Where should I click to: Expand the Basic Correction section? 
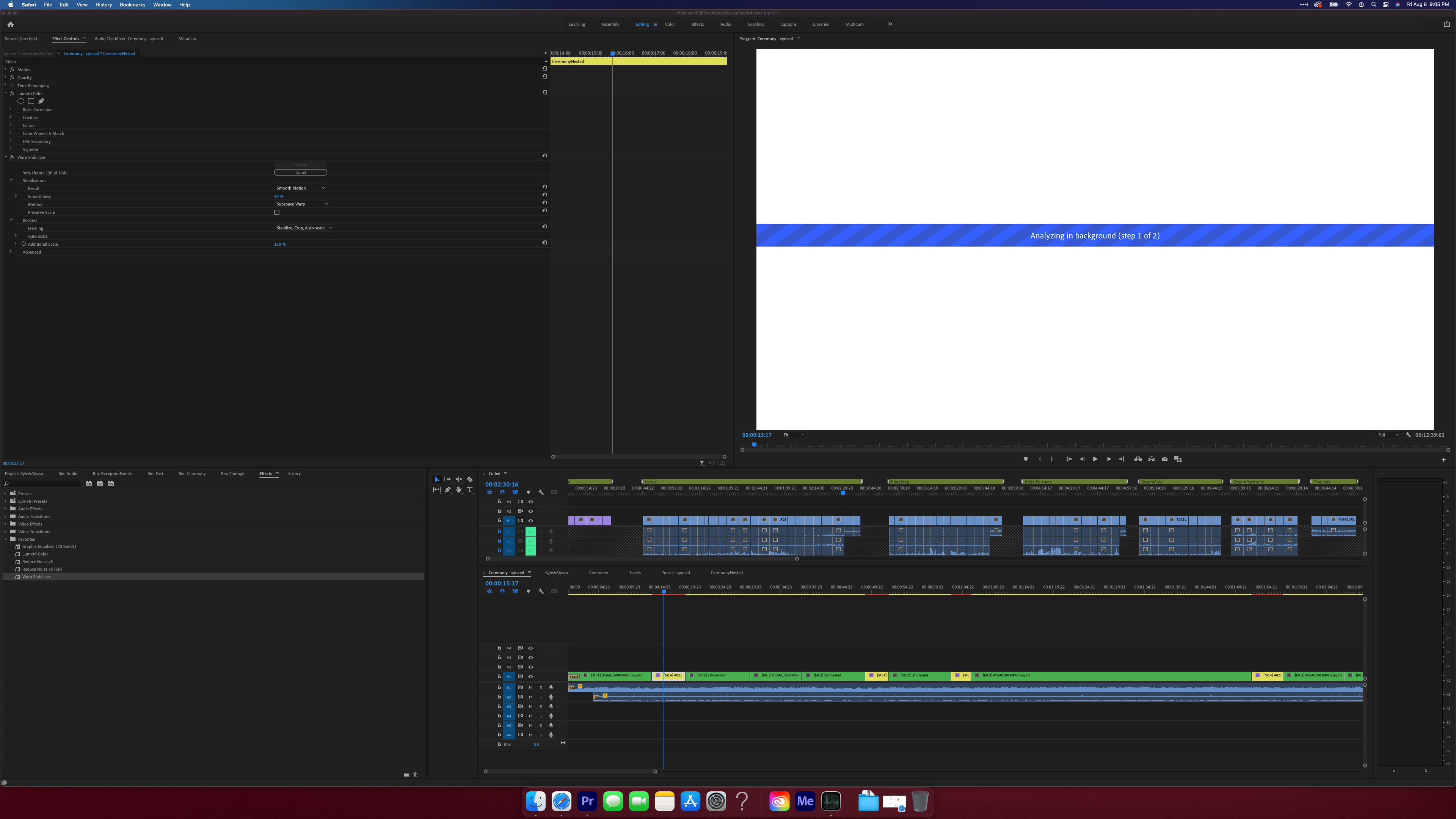(x=10, y=109)
